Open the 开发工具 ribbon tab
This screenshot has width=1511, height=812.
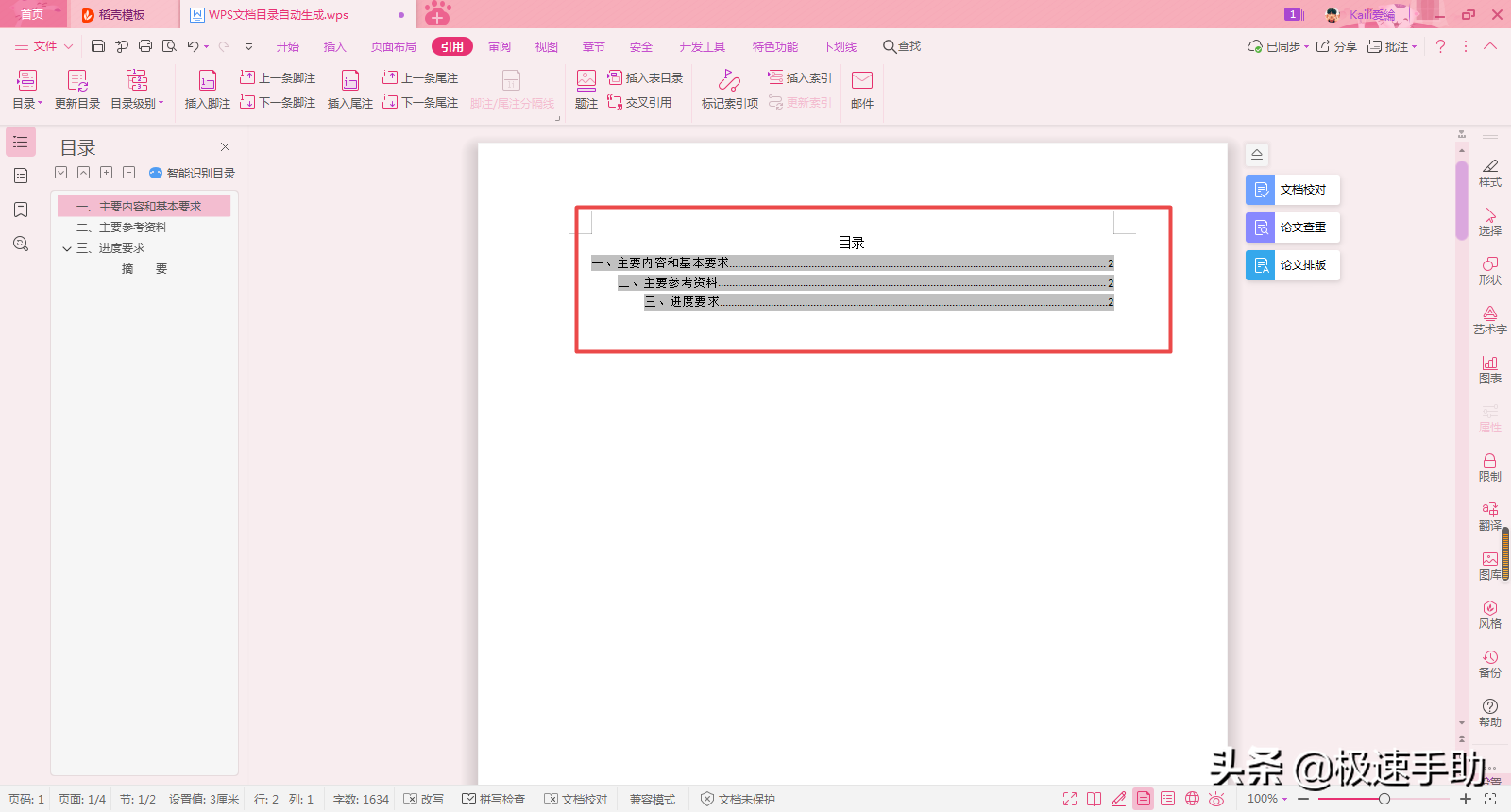(703, 46)
